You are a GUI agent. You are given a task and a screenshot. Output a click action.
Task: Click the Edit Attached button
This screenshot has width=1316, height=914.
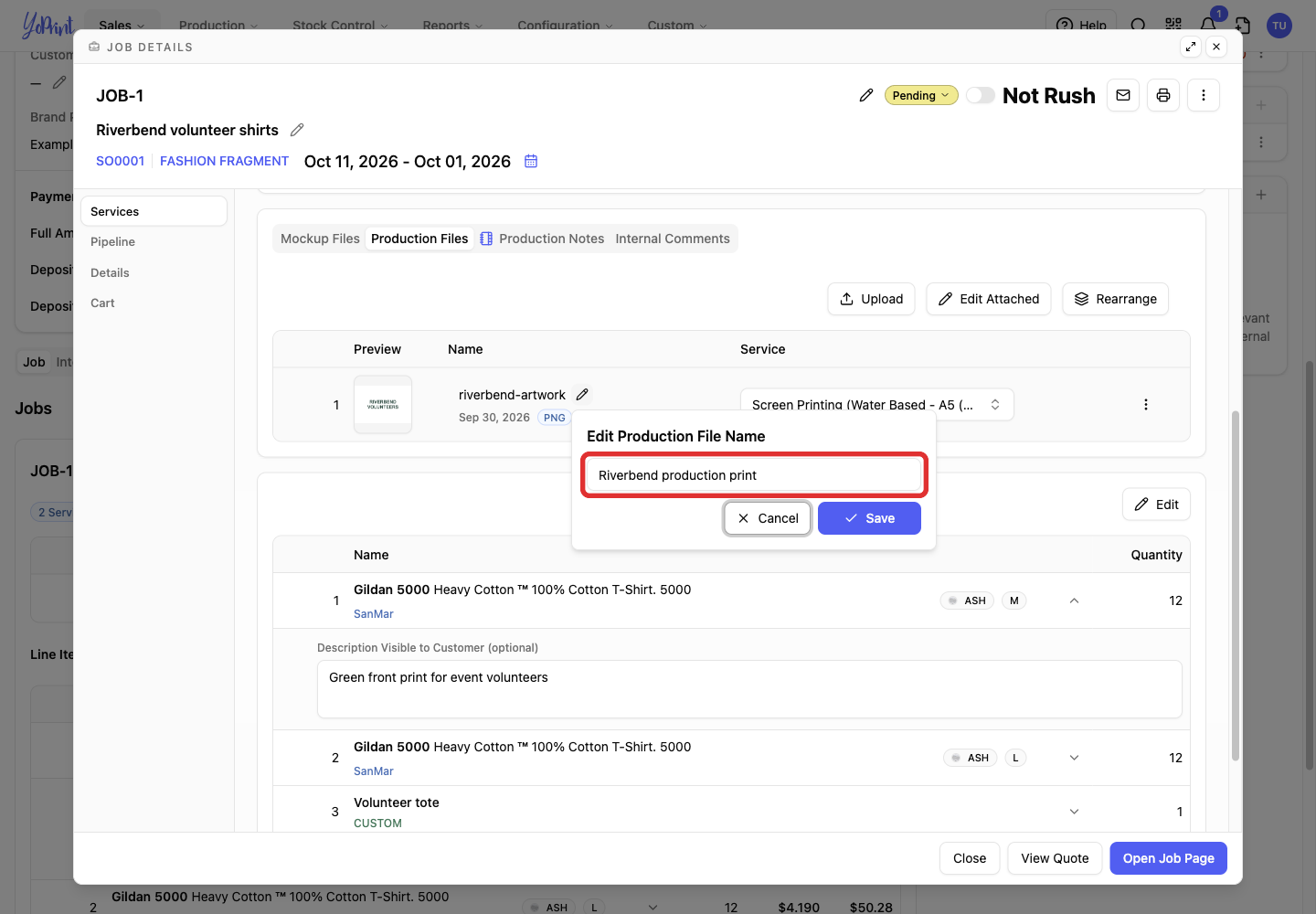[x=989, y=299]
